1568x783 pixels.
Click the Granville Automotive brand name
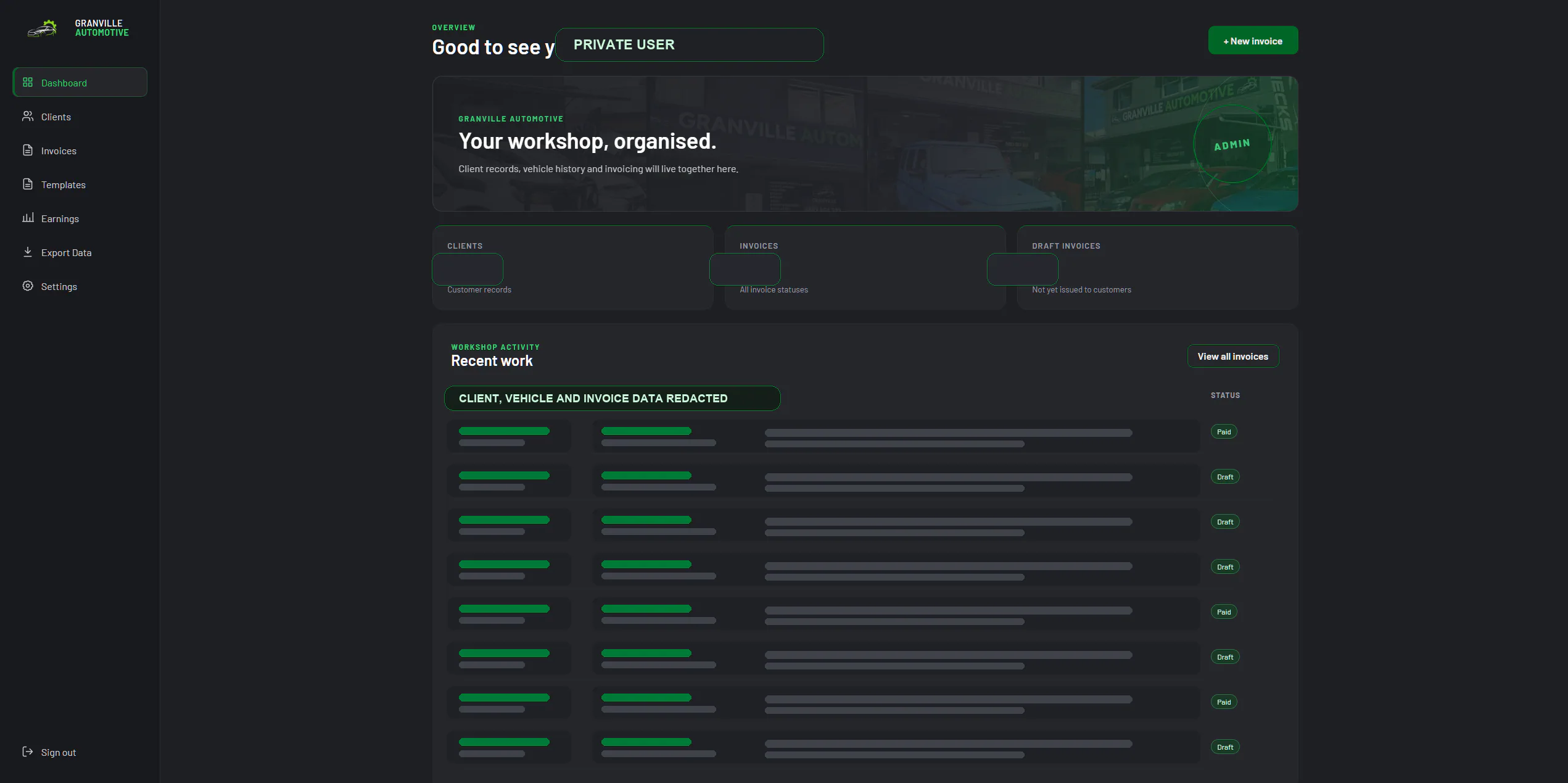[102, 28]
